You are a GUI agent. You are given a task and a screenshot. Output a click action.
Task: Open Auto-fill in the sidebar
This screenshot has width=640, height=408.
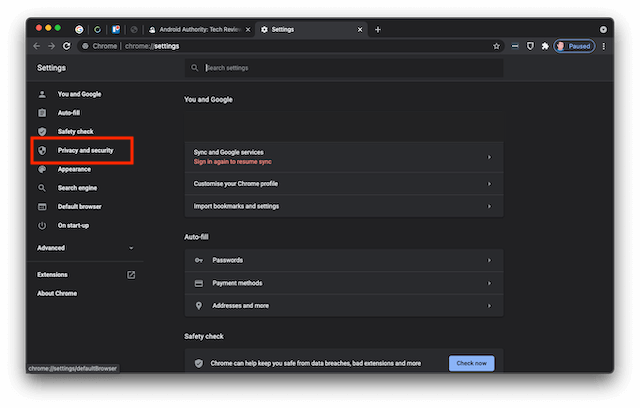point(69,113)
